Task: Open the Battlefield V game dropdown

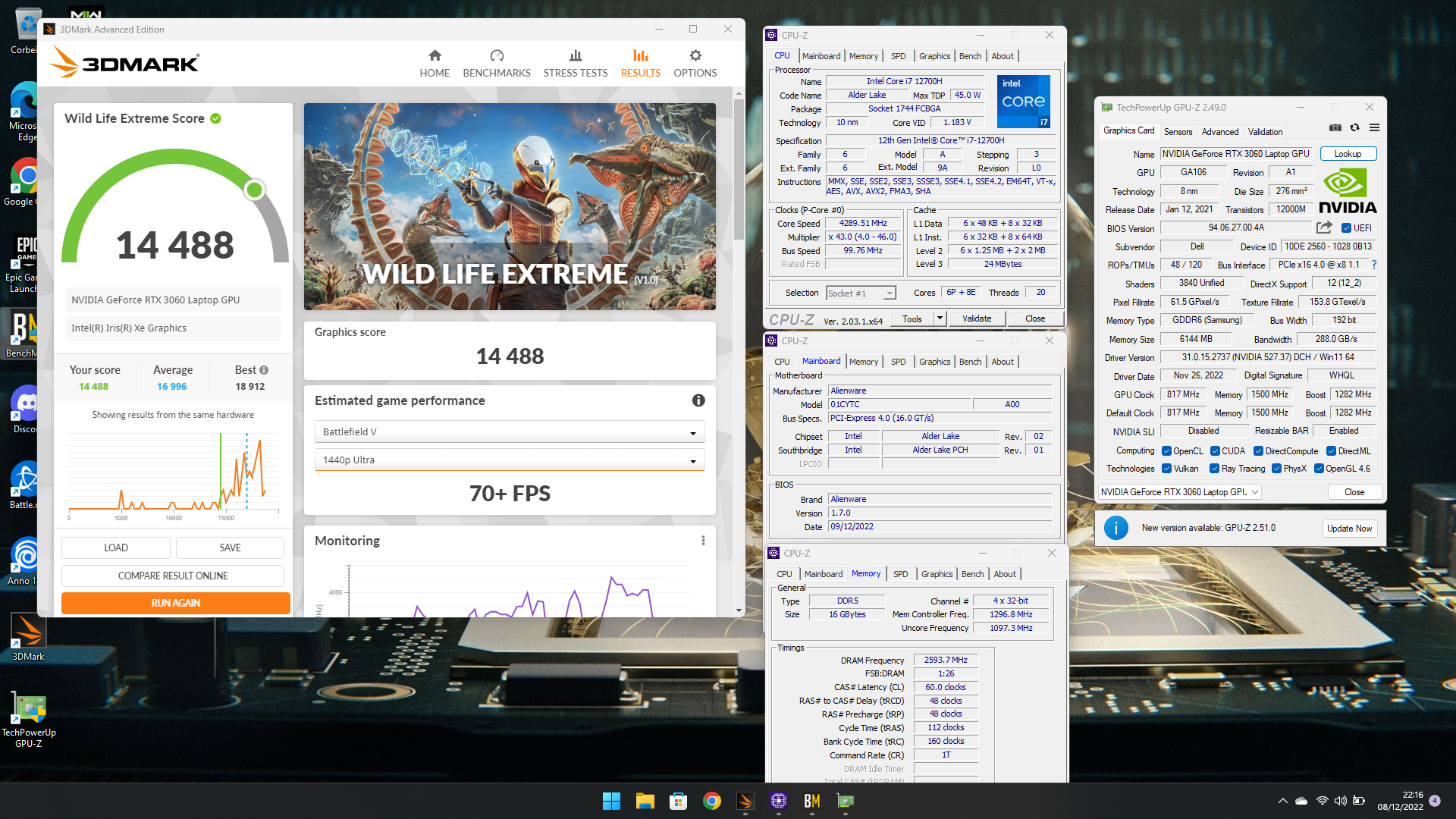Action: click(510, 431)
